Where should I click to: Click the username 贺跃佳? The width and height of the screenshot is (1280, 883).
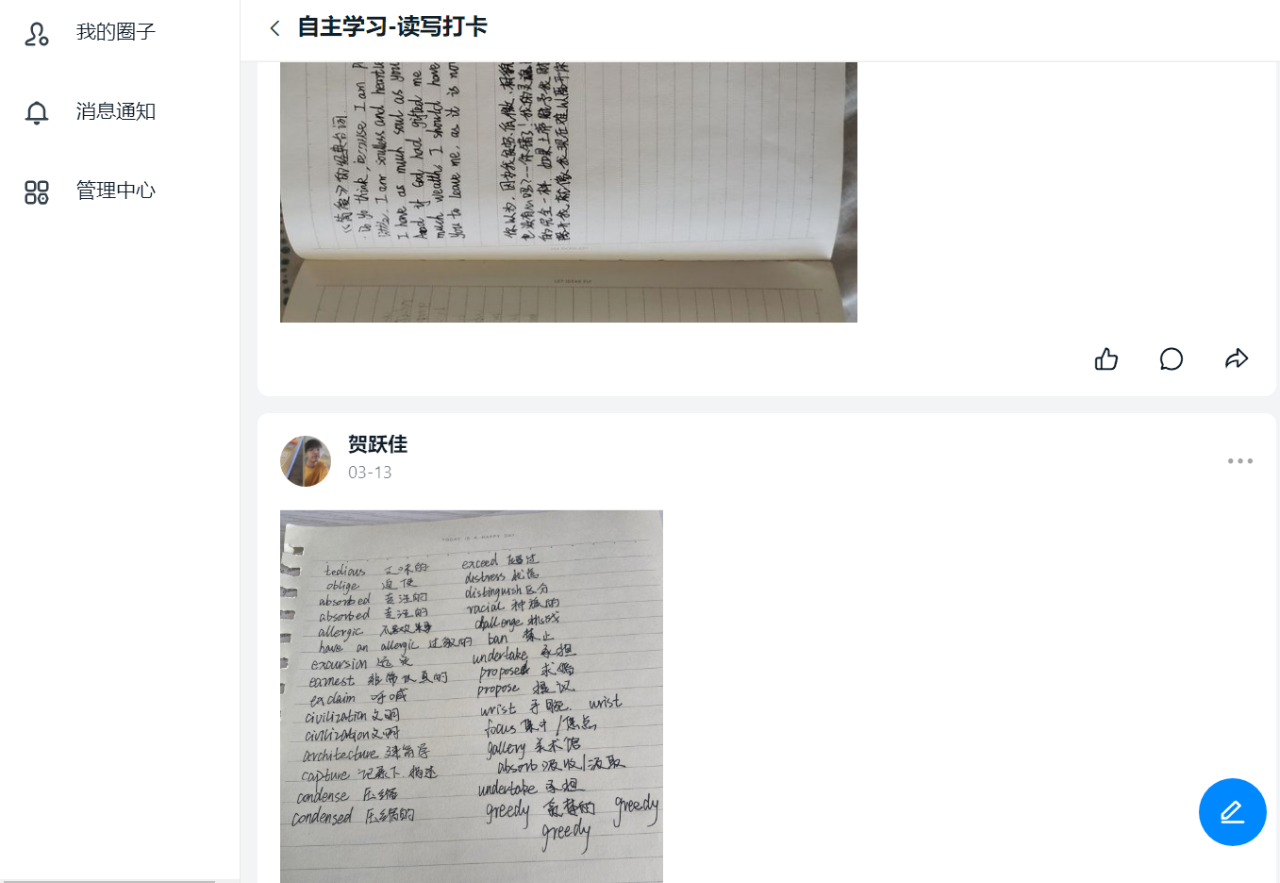click(x=378, y=445)
